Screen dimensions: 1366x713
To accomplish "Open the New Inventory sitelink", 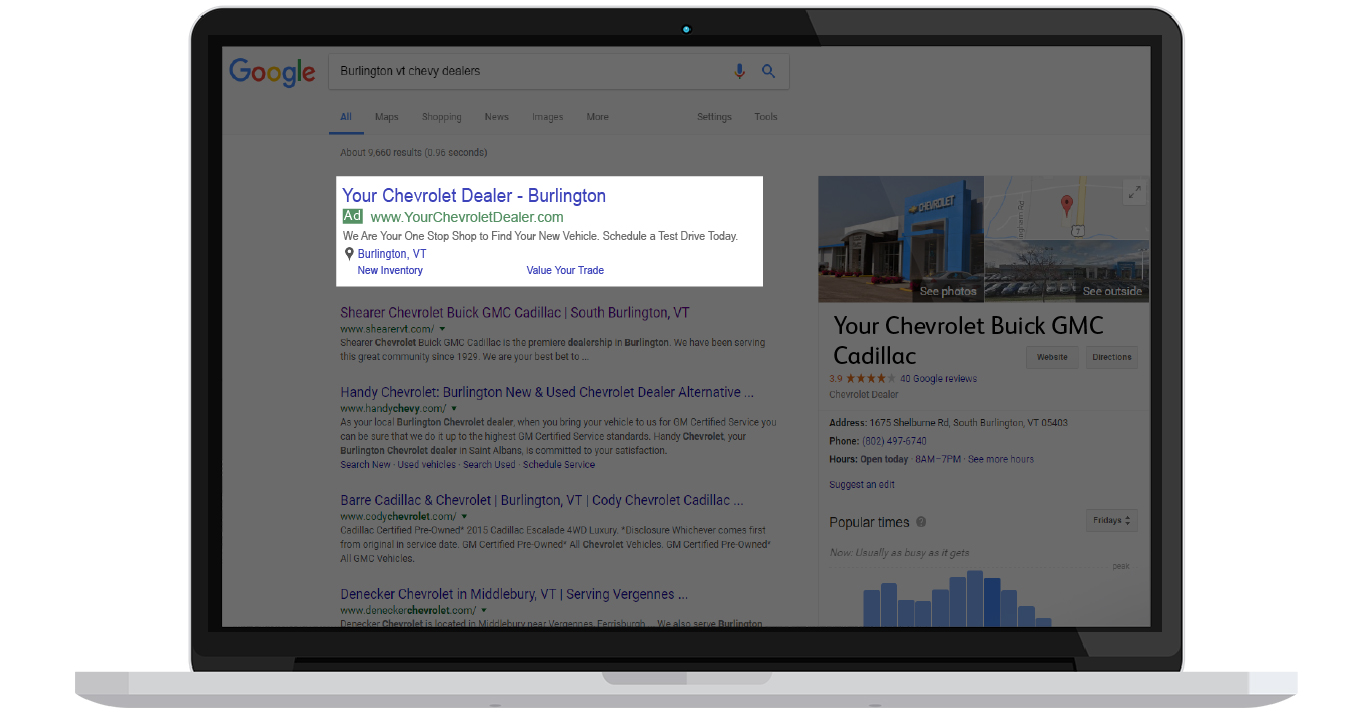I will (390, 271).
